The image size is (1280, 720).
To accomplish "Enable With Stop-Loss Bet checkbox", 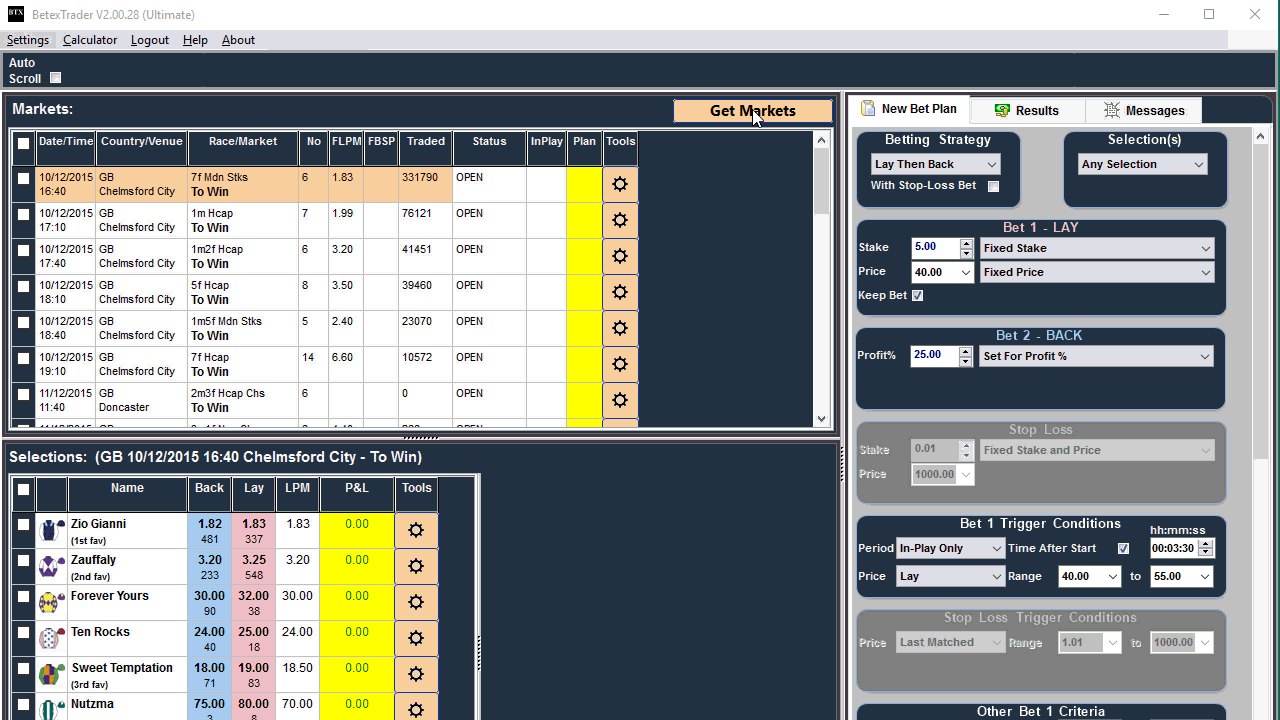I will pos(993,186).
